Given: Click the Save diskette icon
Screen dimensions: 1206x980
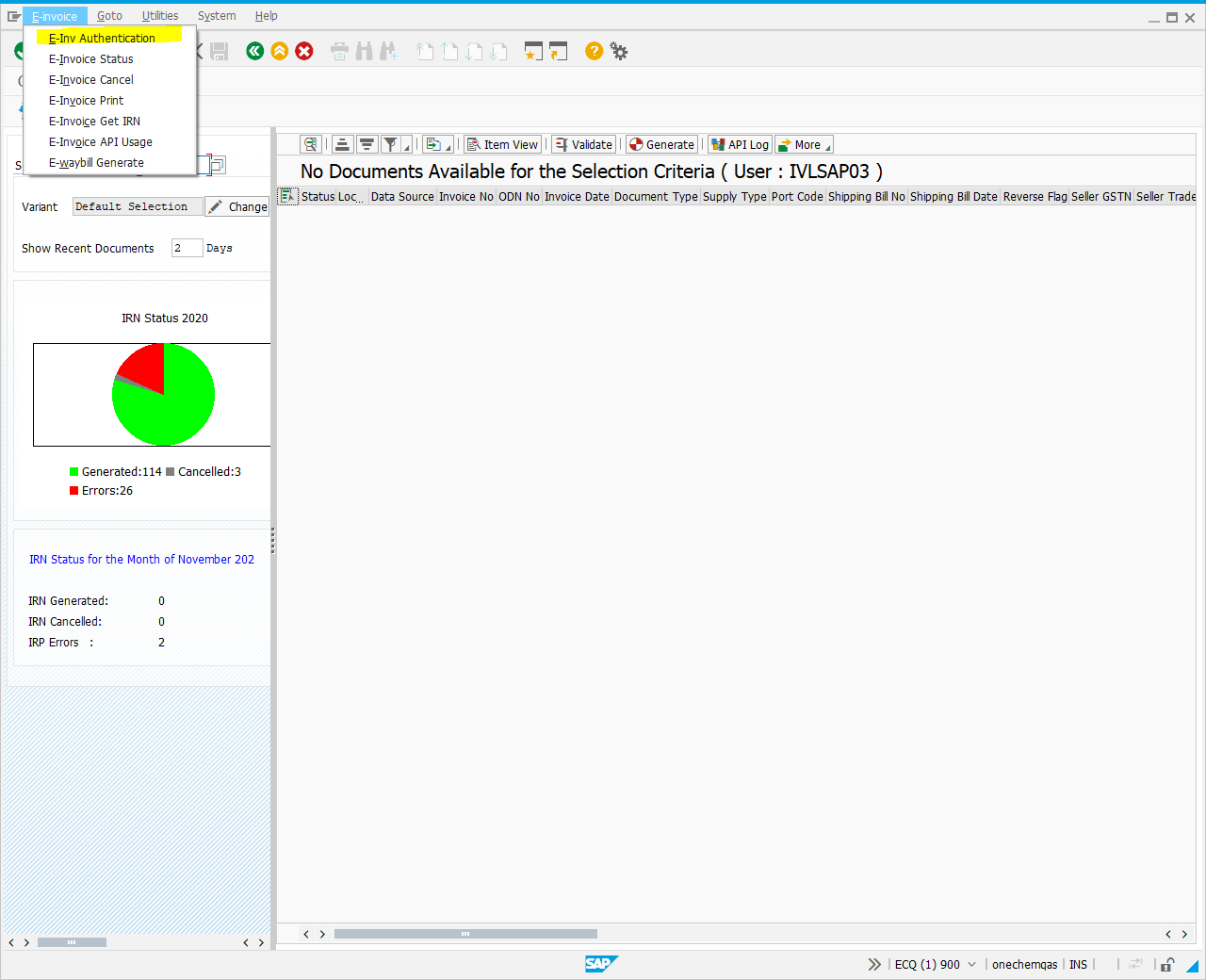Looking at the screenshot, I should click(x=220, y=51).
